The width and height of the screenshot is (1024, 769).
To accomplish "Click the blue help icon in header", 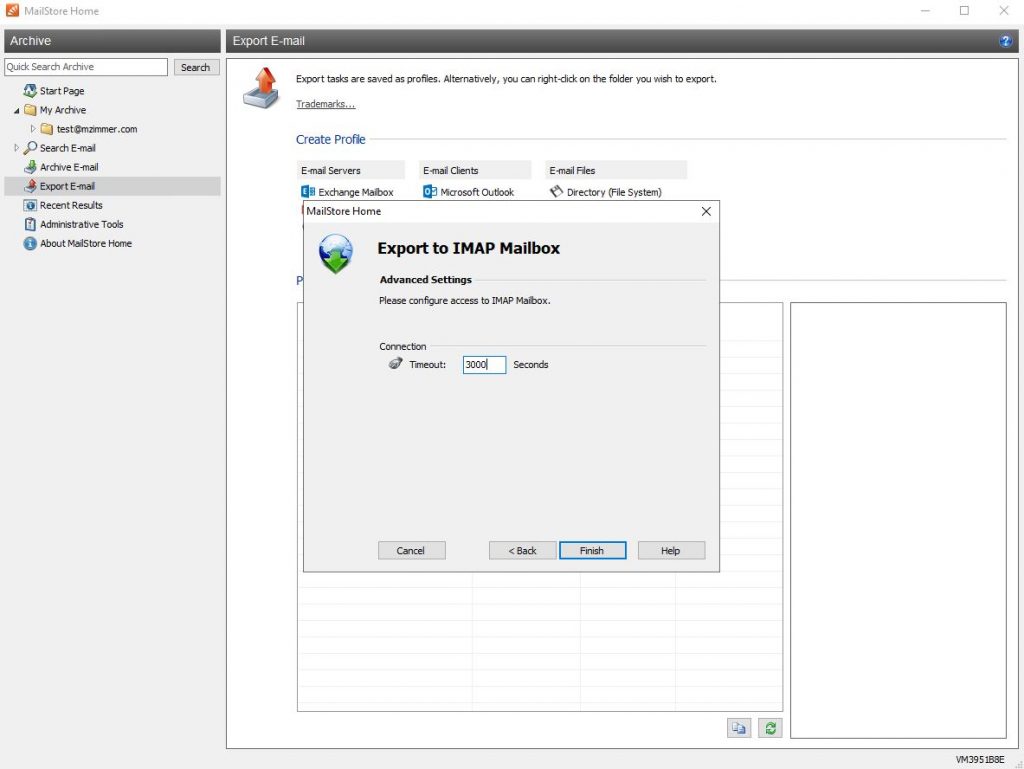I will pyautogui.click(x=1005, y=41).
